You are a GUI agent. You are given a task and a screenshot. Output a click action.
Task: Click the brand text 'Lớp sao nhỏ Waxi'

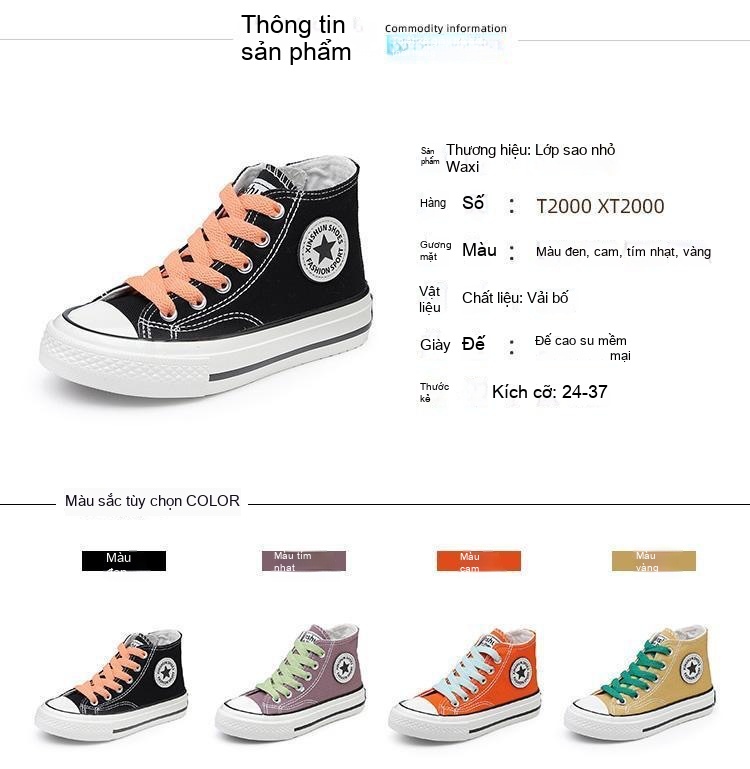pyautogui.click(x=530, y=158)
